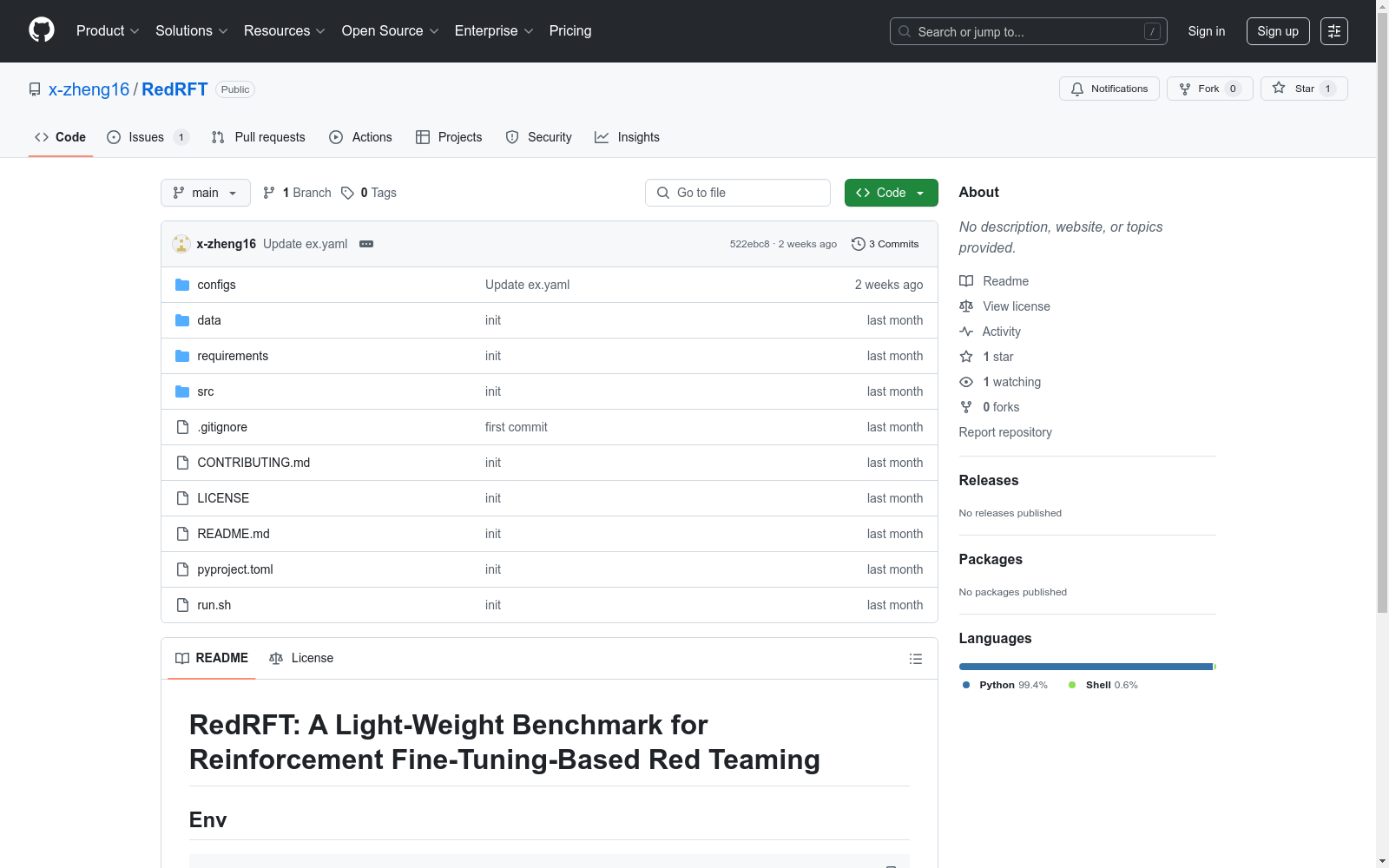The height and width of the screenshot is (868, 1389).
Task: Click the 522ebc8 commit hash
Action: (750, 244)
